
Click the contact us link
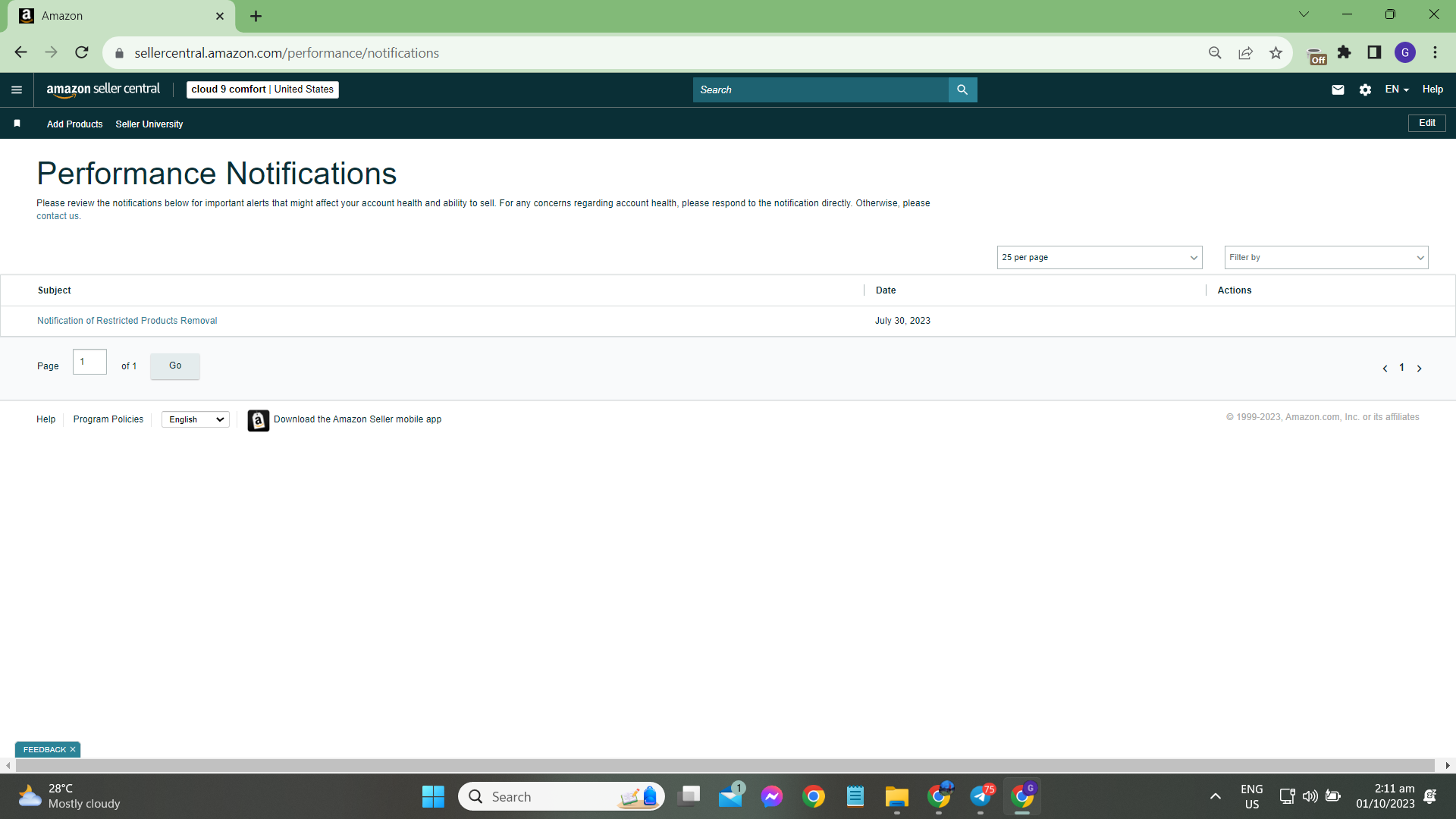pyautogui.click(x=58, y=216)
